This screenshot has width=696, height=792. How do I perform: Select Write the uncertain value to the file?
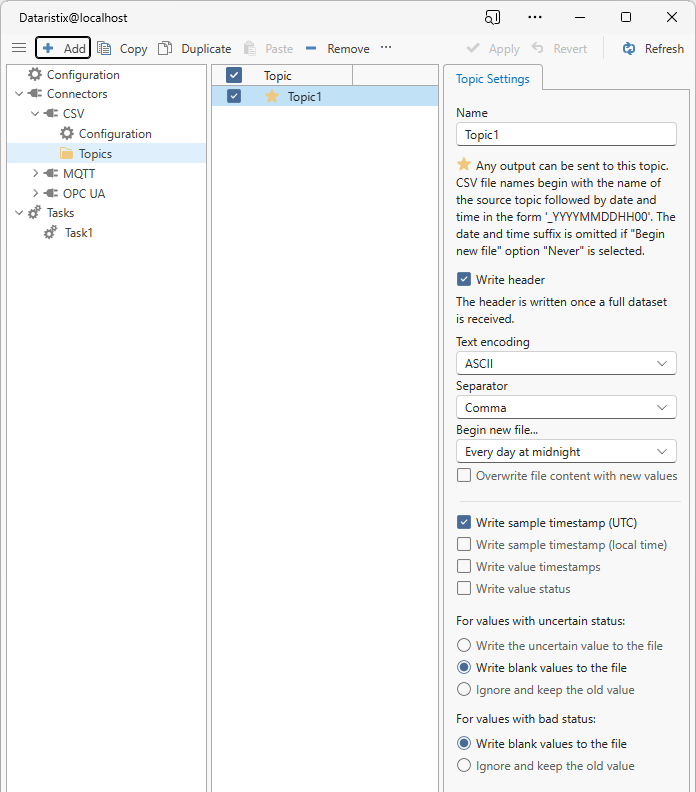tap(464, 646)
